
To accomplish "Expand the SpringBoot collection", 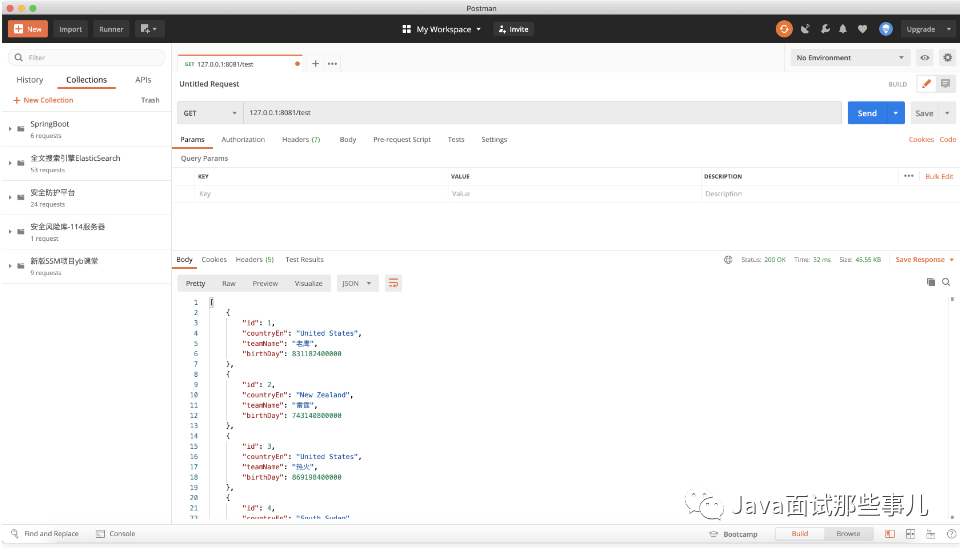I will click(x=10, y=129).
